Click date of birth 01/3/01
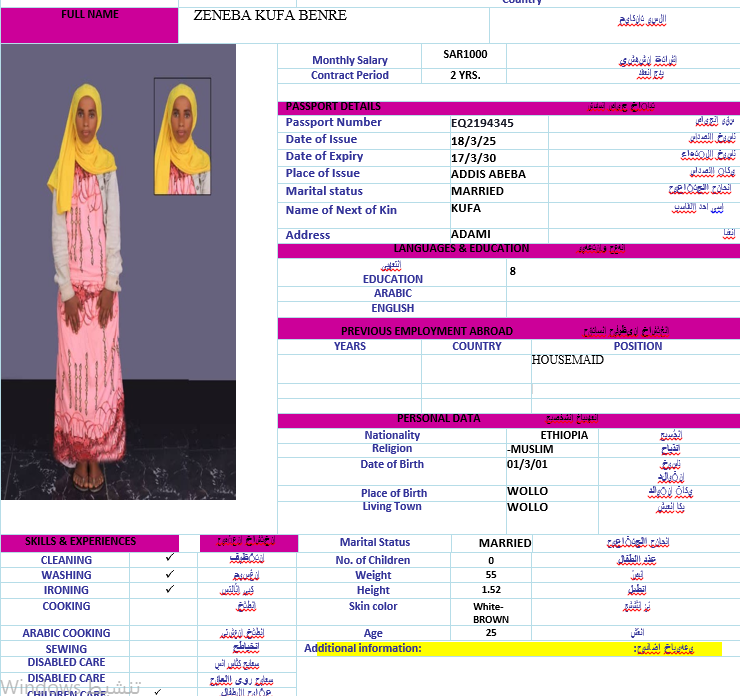Image resolution: width=740 pixels, height=696 pixels. [527, 464]
